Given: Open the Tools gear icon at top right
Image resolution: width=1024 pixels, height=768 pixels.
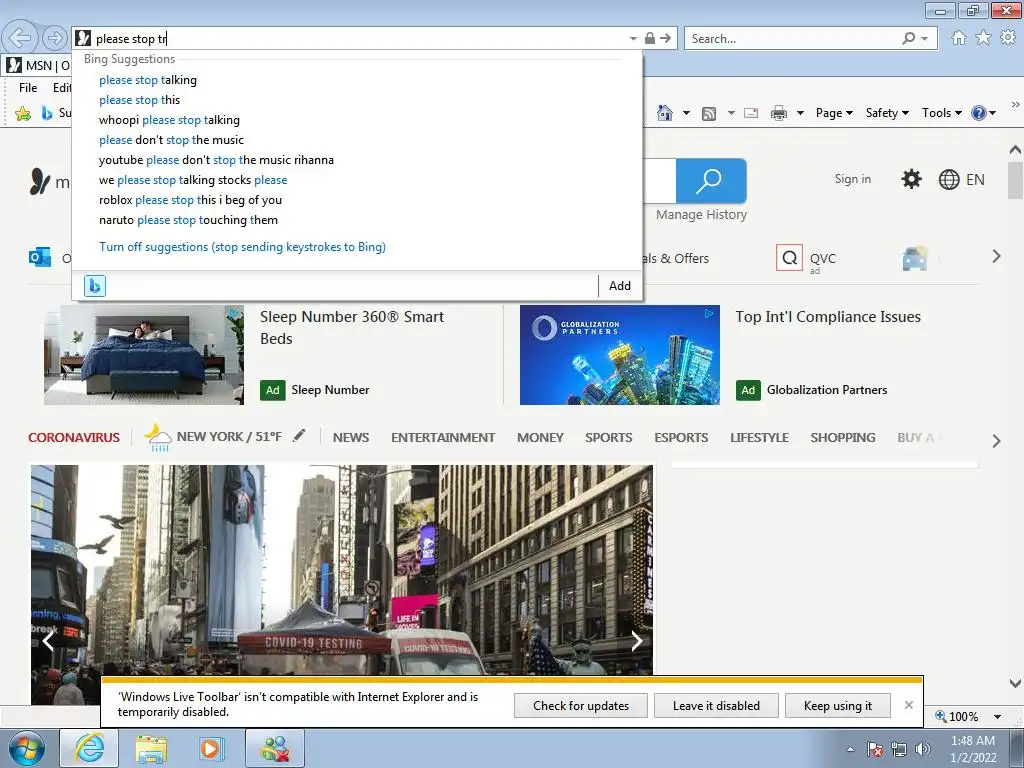Looking at the screenshot, I should [x=1008, y=38].
